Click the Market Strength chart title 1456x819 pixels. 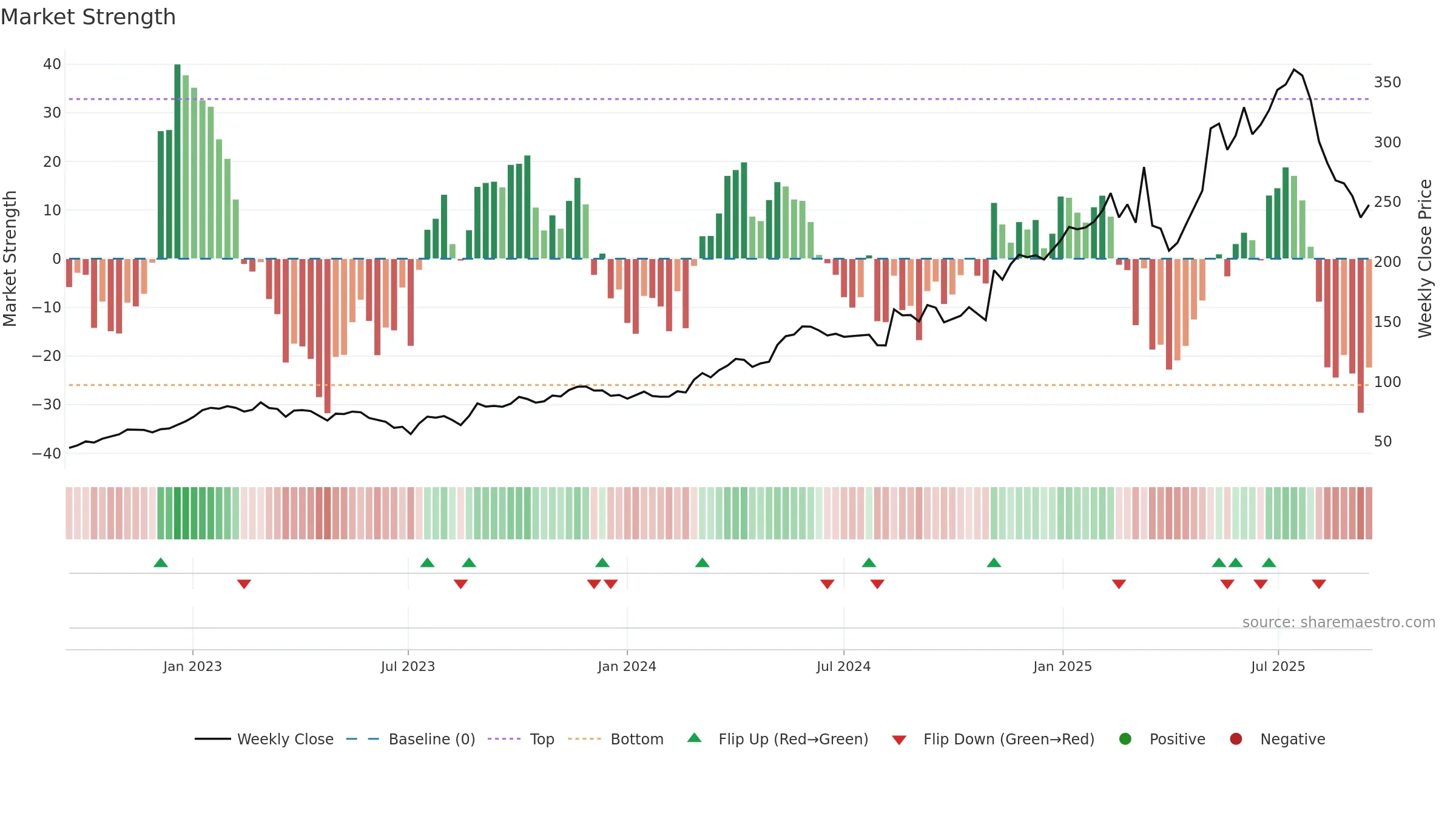click(x=88, y=17)
